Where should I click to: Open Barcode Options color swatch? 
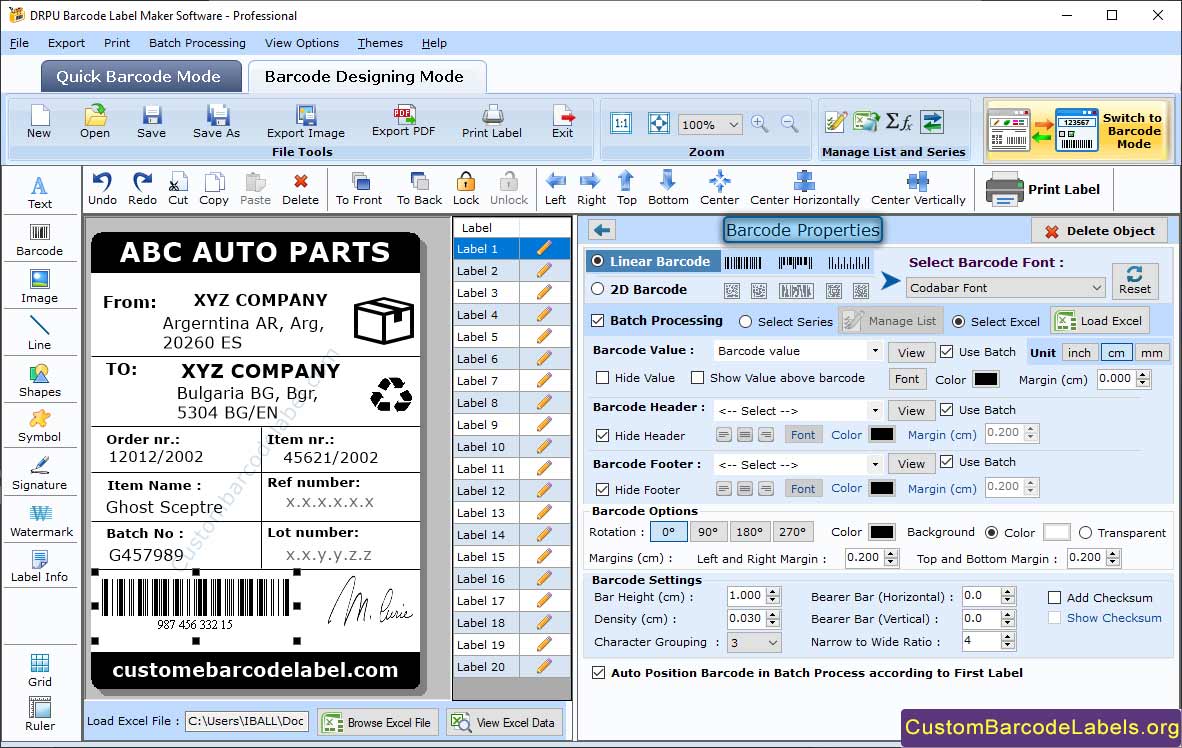[x=882, y=532]
